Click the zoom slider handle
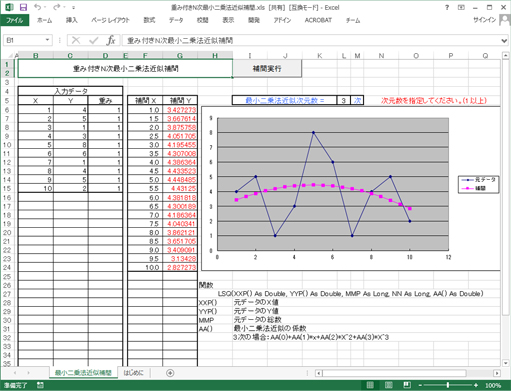This screenshot has width=511, height=391. [x=448, y=385]
